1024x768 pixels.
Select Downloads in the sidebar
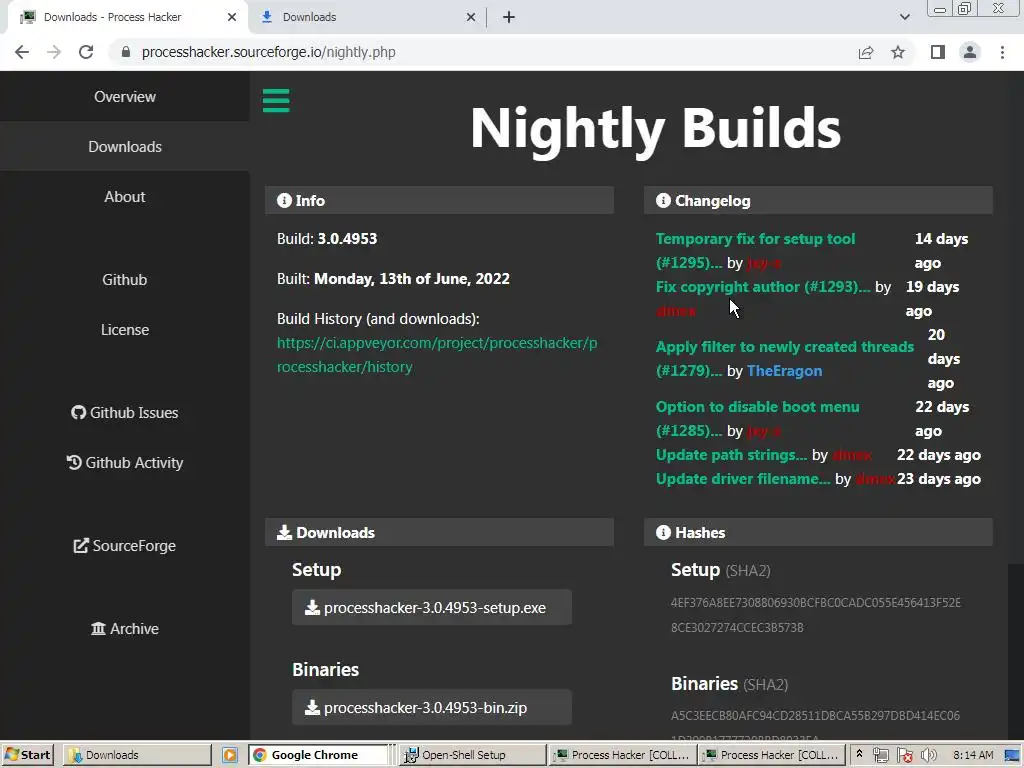tap(125, 146)
